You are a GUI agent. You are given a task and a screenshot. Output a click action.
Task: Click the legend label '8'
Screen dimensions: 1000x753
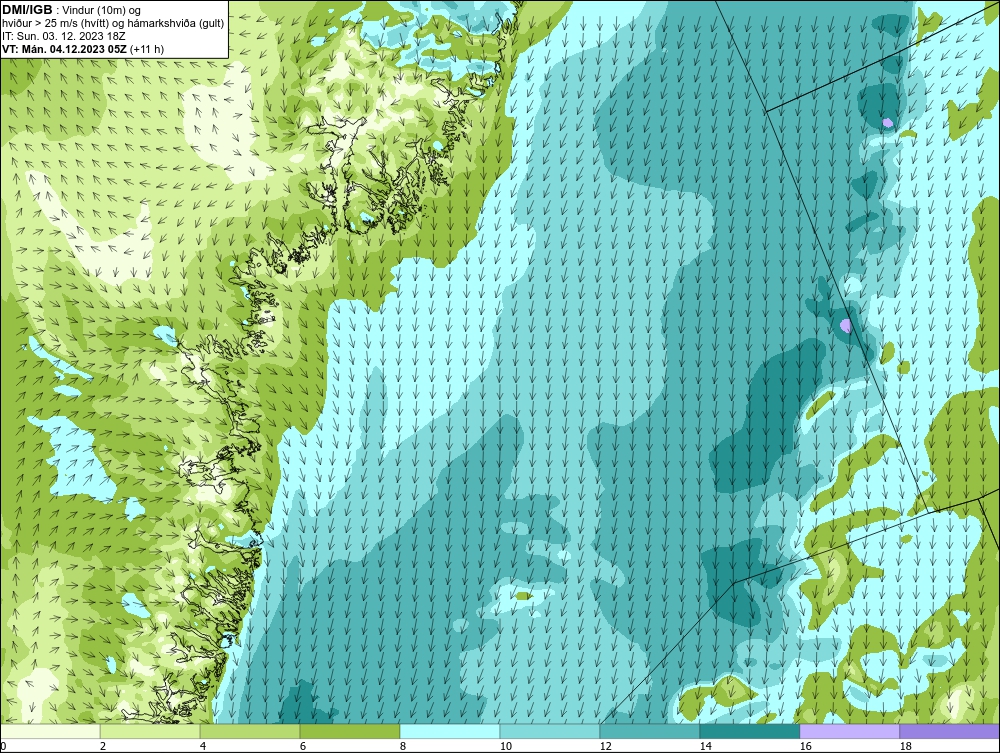[402, 746]
